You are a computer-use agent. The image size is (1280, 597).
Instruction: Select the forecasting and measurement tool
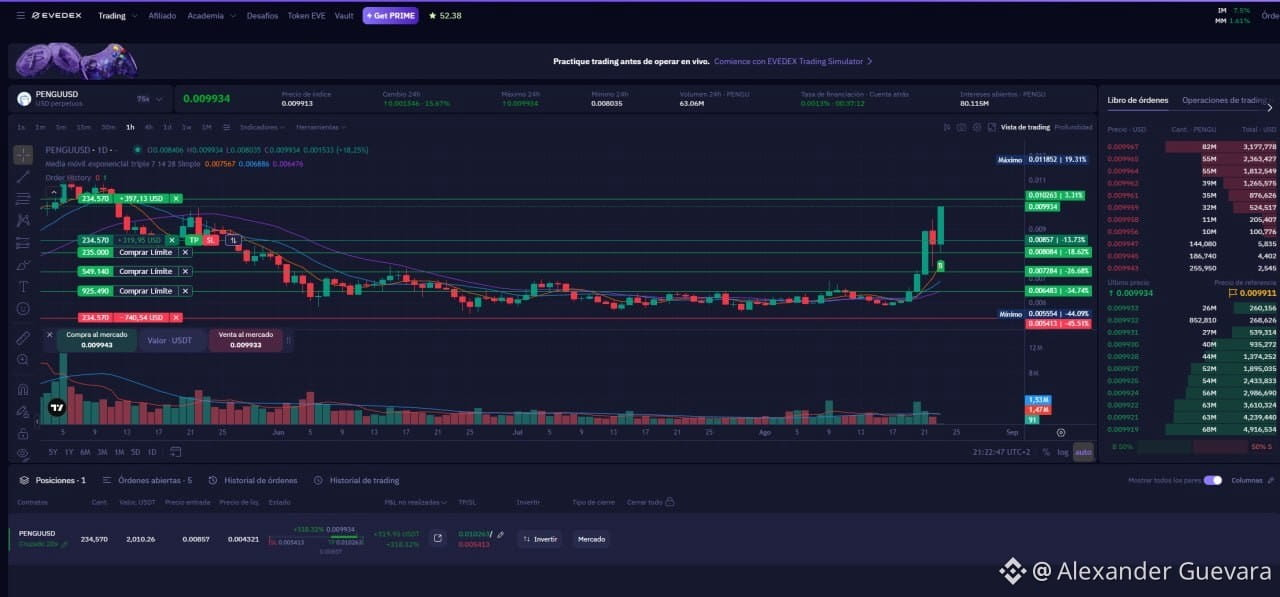23,242
